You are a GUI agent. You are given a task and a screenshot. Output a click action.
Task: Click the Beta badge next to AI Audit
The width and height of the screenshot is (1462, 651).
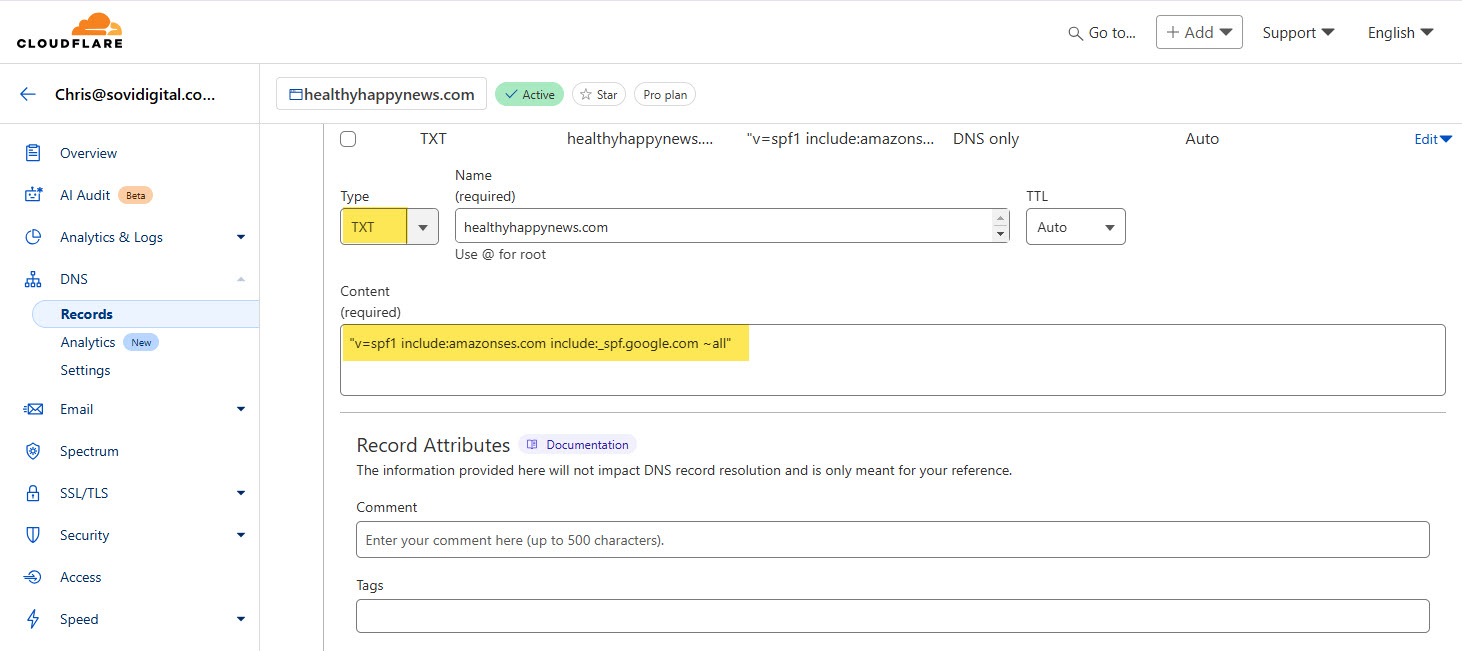coord(136,195)
